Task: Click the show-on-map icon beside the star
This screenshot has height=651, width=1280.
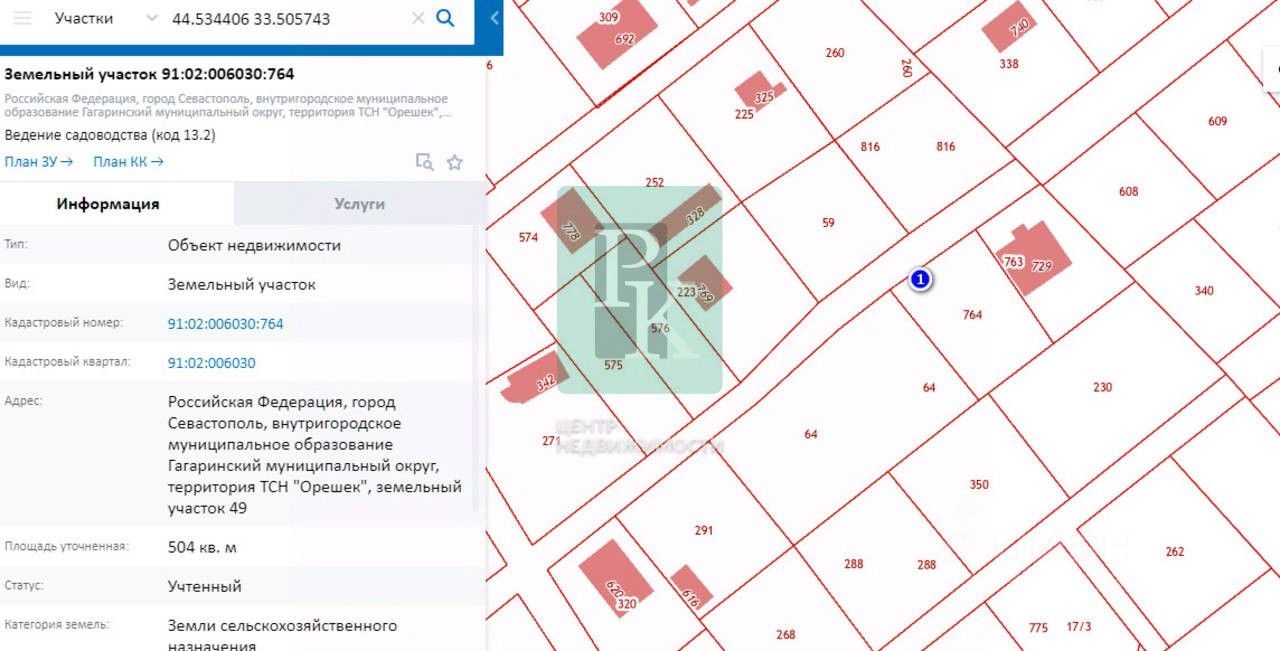Action: tap(424, 162)
